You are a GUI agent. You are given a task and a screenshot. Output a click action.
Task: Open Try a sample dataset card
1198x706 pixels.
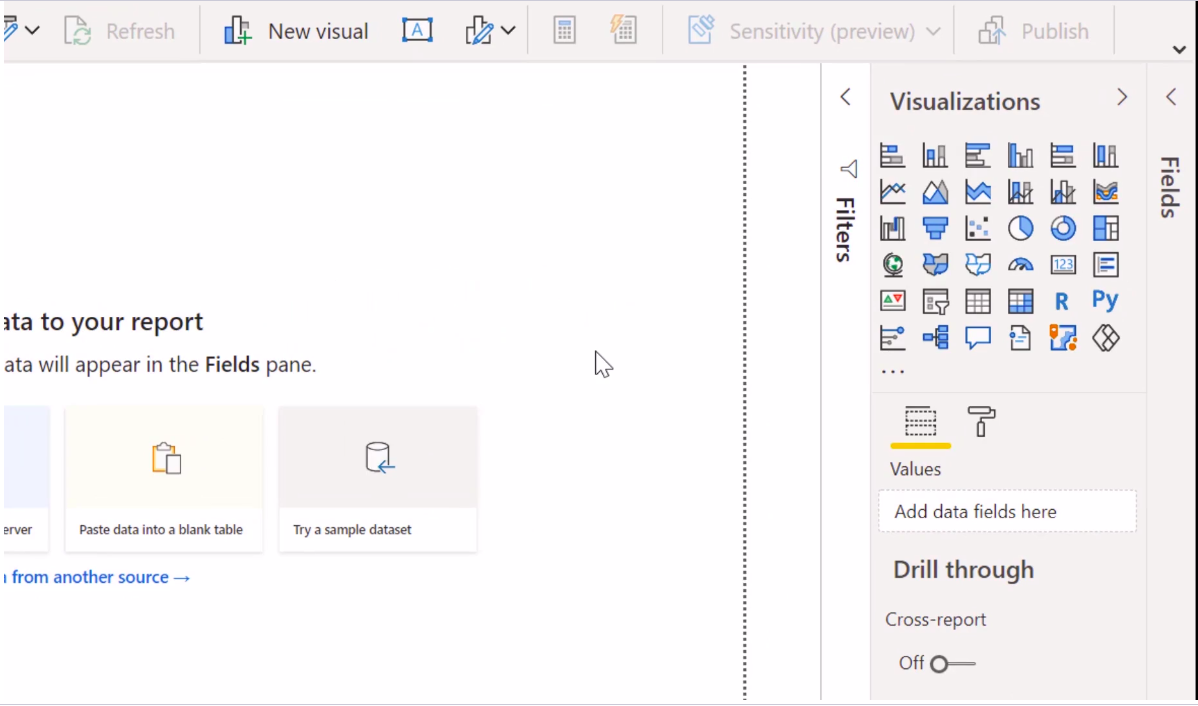(x=377, y=479)
